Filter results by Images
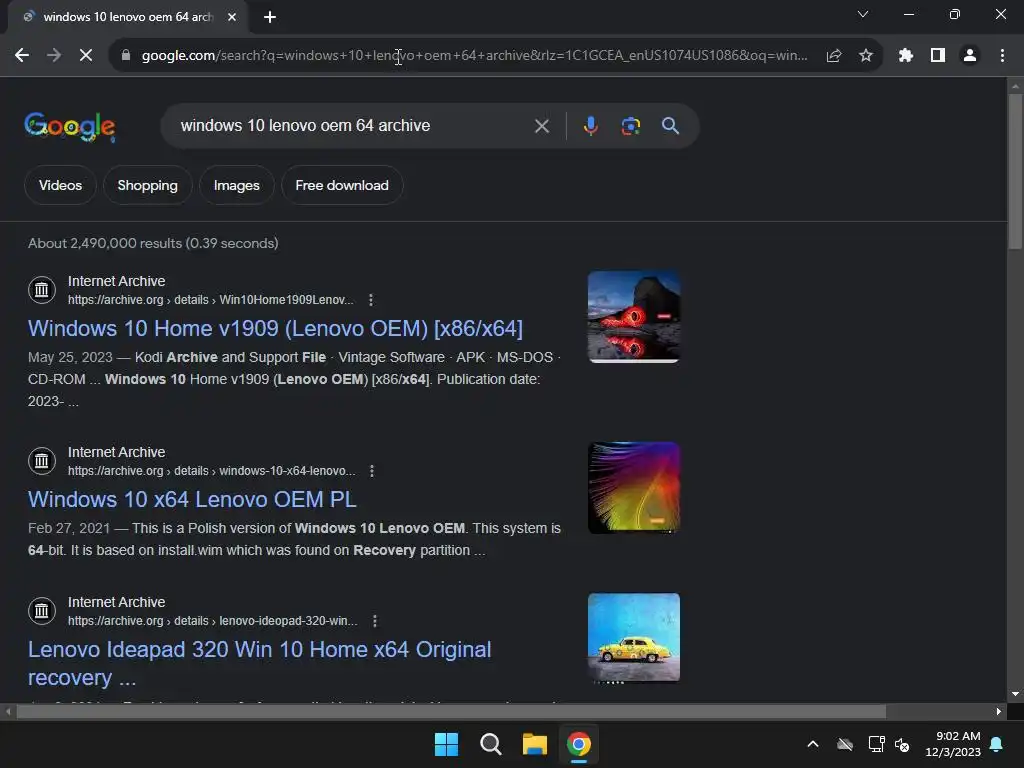This screenshot has height=768, width=1024. click(236, 185)
